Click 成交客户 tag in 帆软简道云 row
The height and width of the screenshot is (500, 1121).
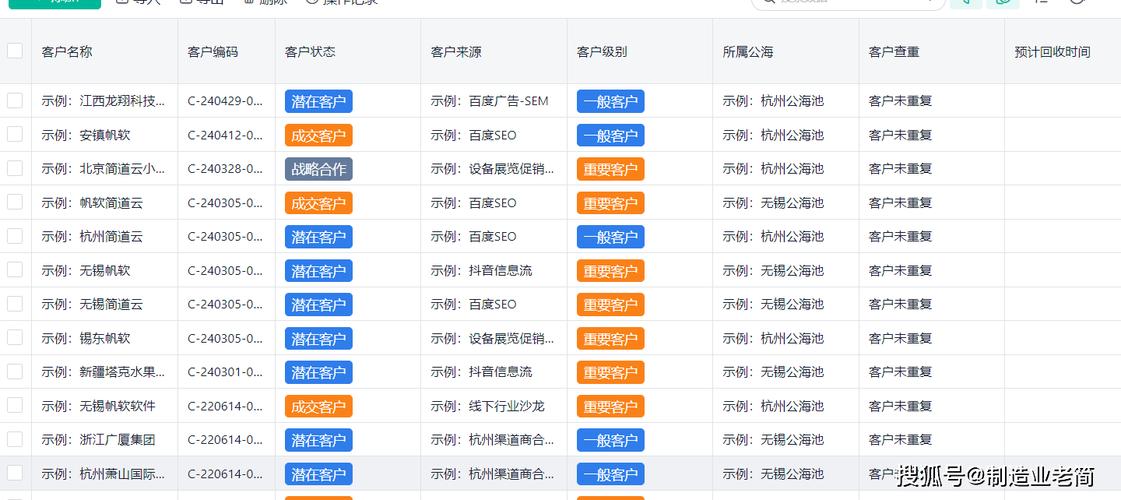pos(319,203)
